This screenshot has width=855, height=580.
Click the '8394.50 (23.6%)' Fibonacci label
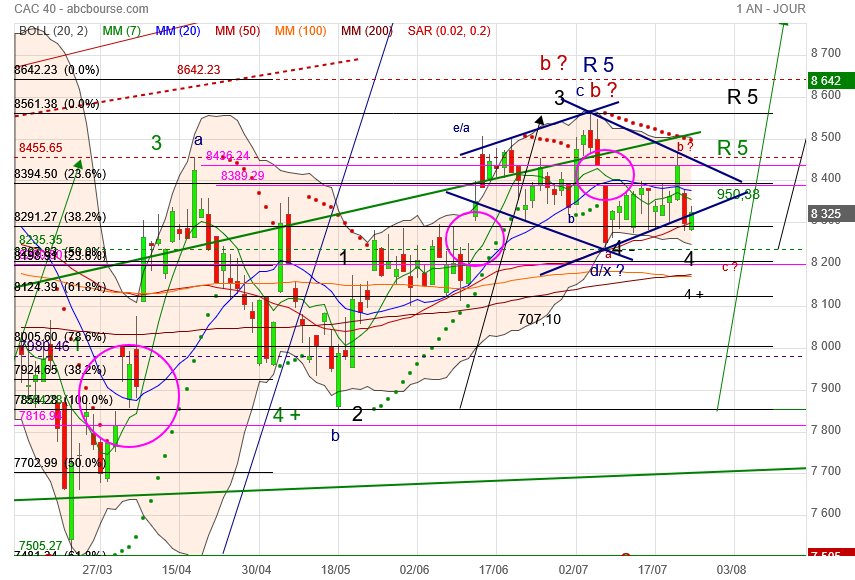point(60,174)
